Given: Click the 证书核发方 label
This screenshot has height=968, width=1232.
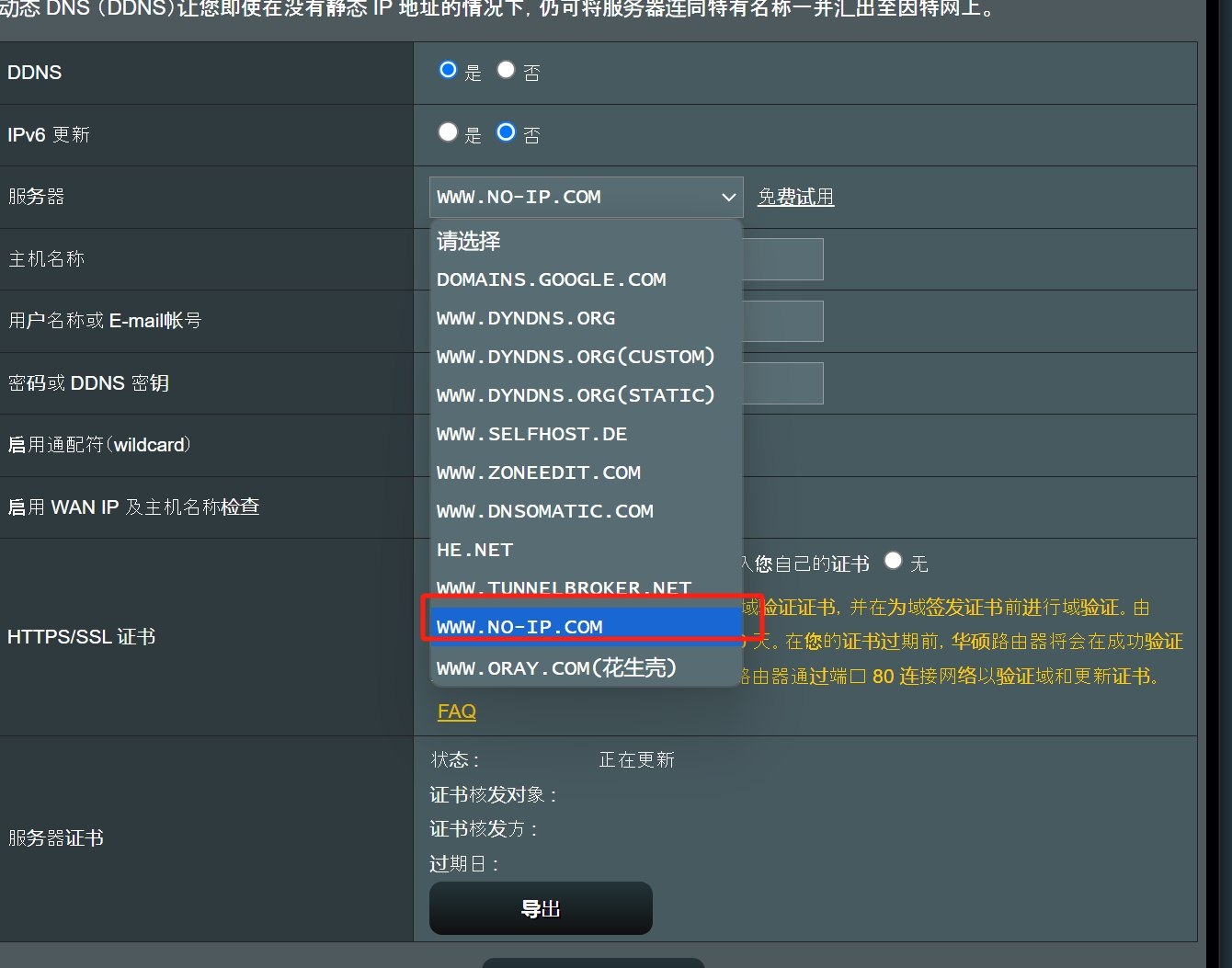Looking at the screenshot, I should 484,829.
